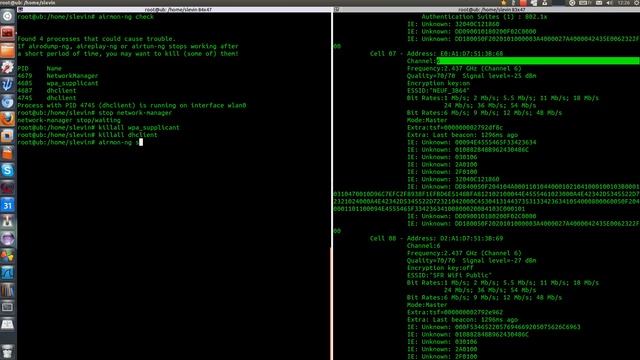Click the text 'Encryption key:on'
The height and width of the screenshot is (360, 640).
pos(438,83)
